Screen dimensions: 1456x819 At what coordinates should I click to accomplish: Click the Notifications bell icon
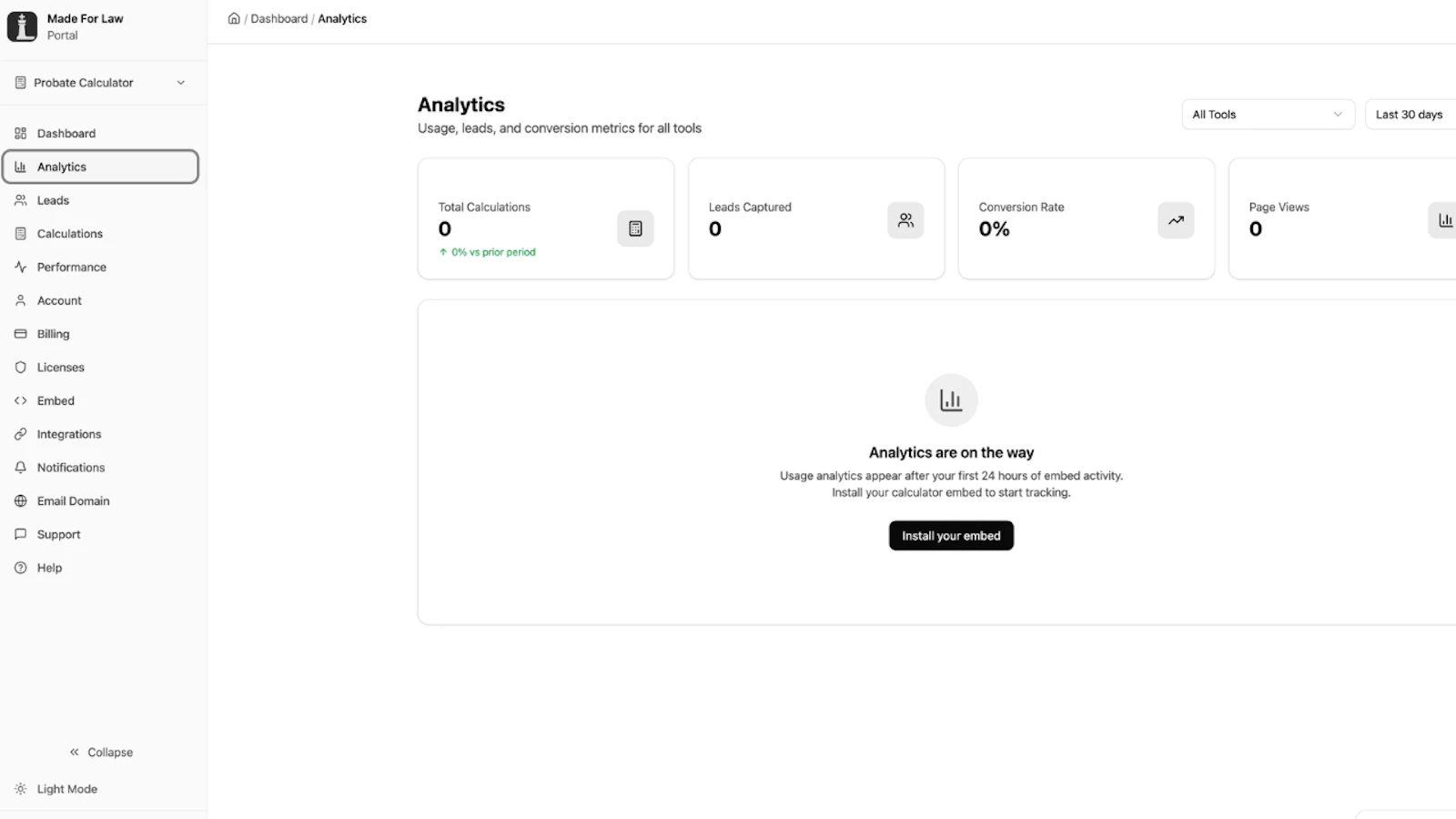[x=20, y=468]
